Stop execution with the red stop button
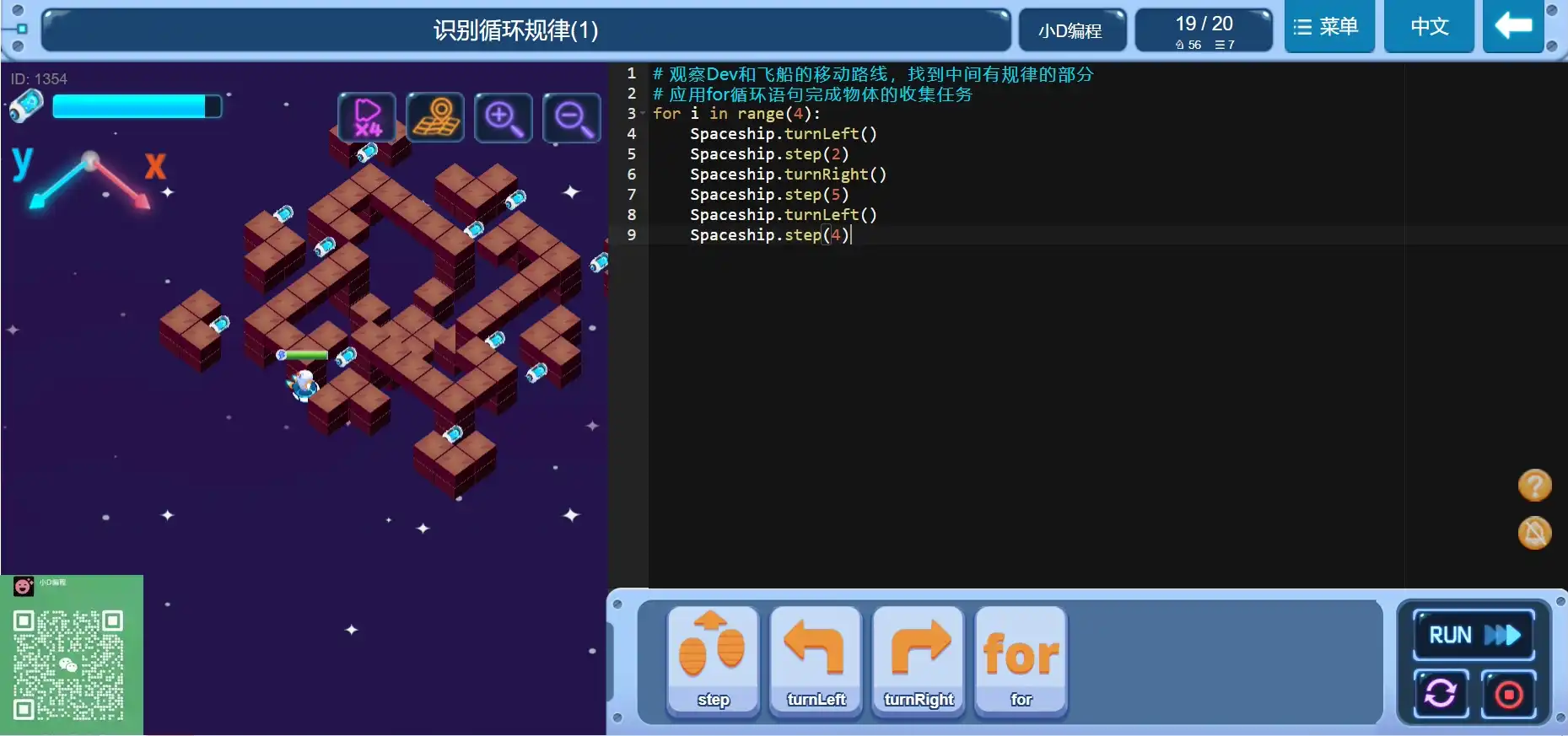This screenshot has width=1568, height=736. [1508, 694]
